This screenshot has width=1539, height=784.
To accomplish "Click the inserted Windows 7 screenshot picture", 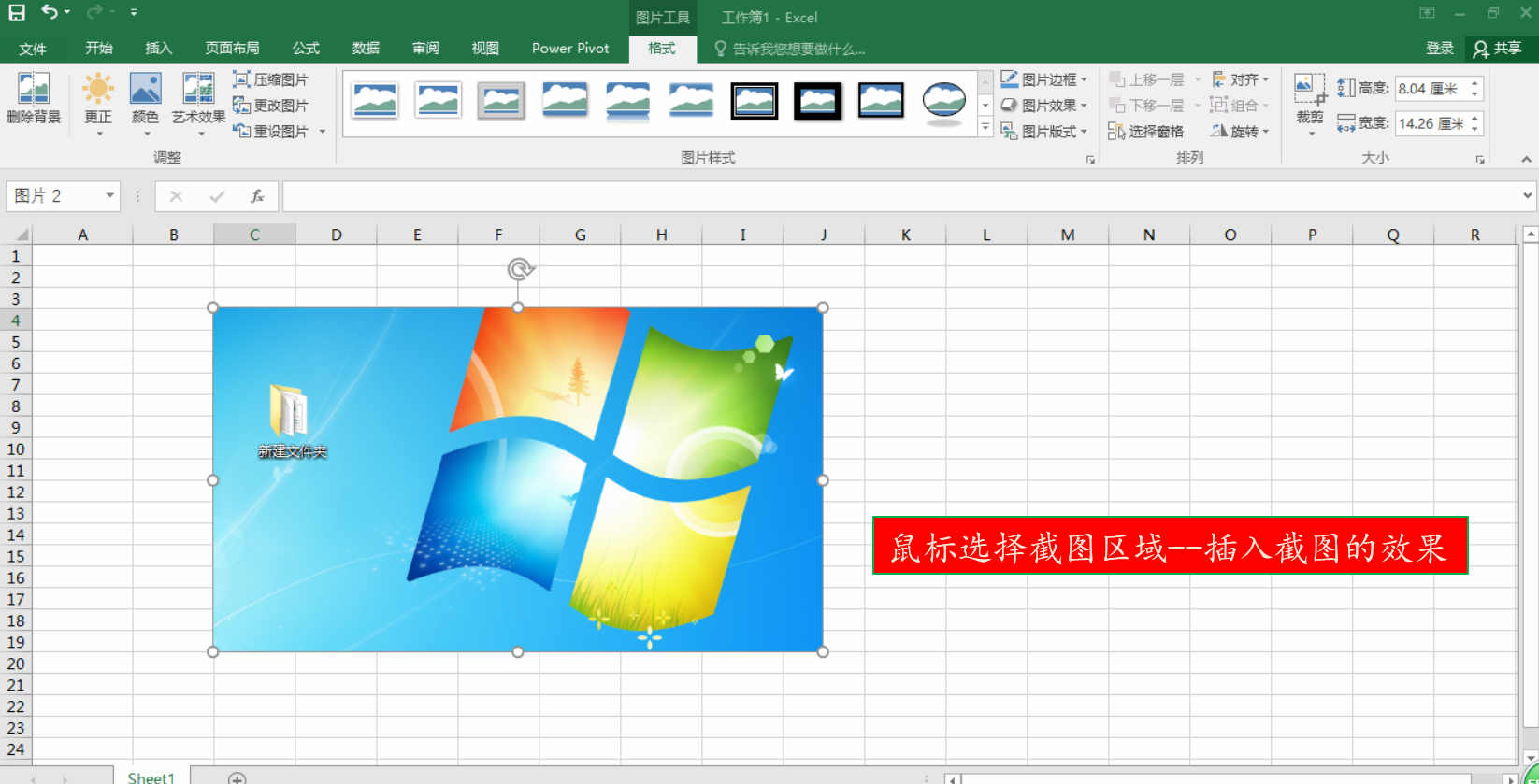I will coord(518,479).
